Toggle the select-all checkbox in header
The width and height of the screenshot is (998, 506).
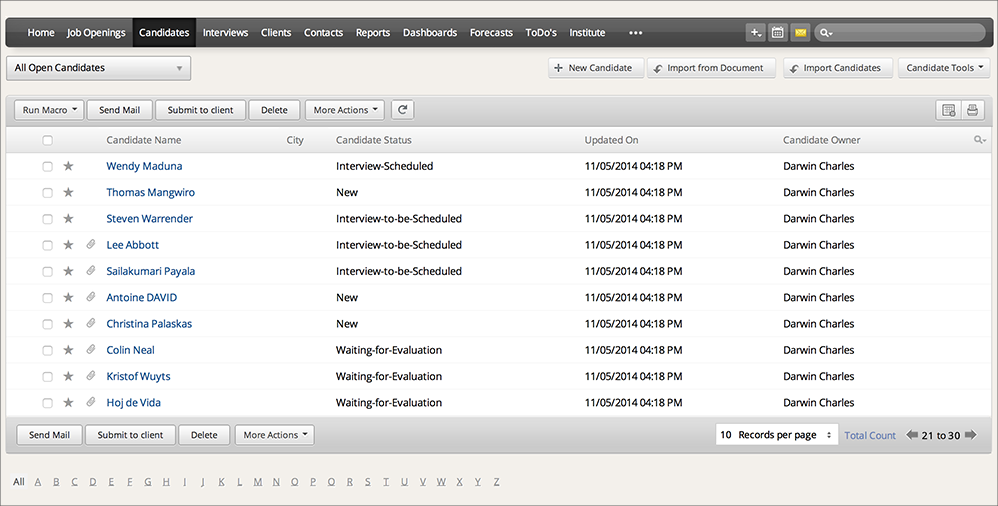coord(47,141)
